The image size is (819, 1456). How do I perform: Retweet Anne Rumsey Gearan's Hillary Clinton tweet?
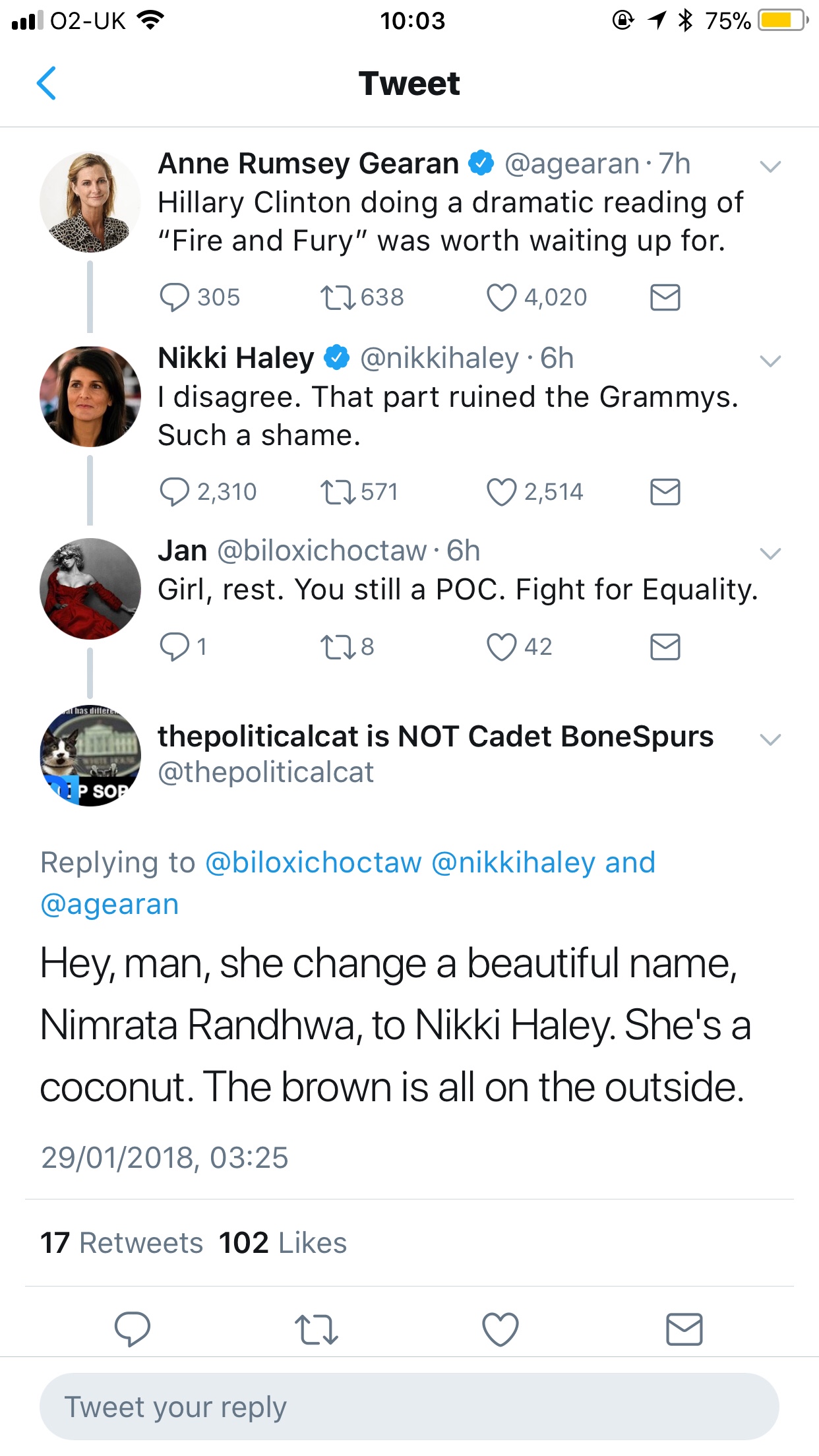tap(338, 297)
